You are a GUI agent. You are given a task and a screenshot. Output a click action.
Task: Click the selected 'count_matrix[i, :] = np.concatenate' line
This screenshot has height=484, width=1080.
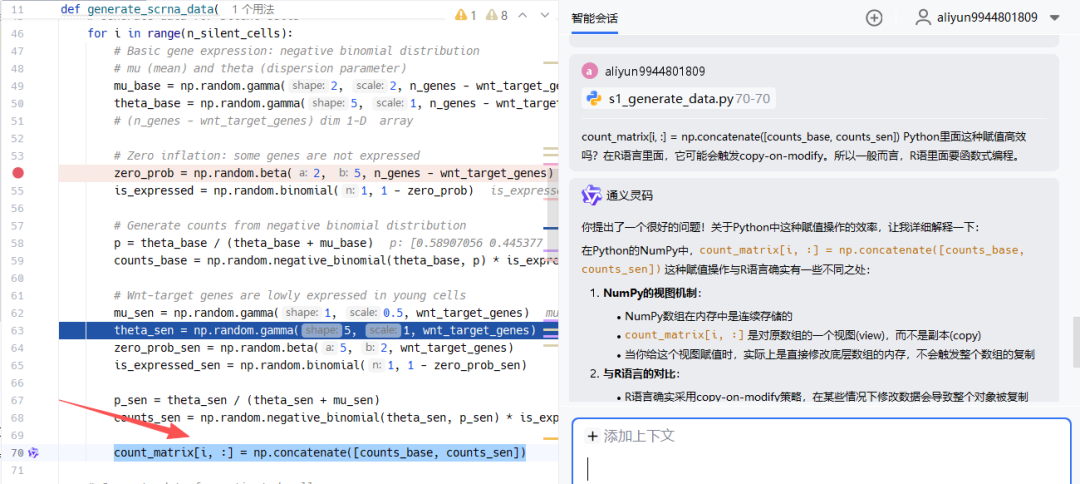(320, 452)
